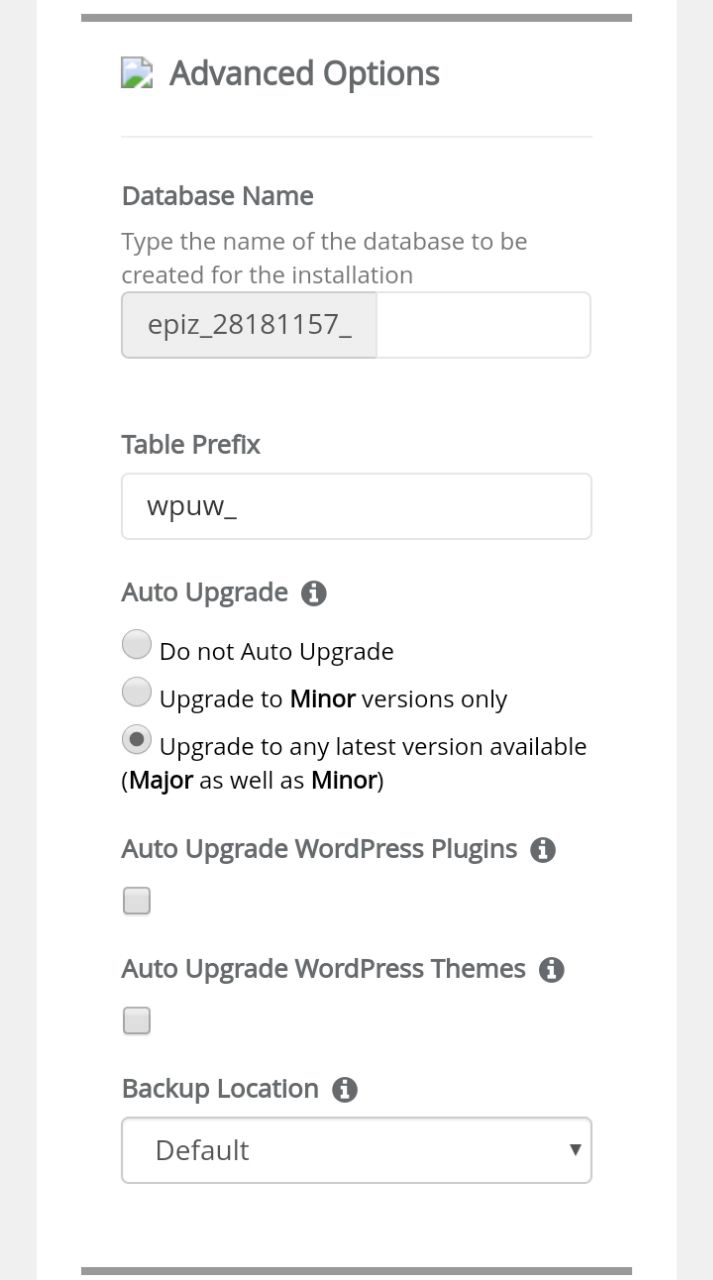The height and width of the screenshot is (1280, 713).
Task: Focus the Database Name text field
Action: pos(482,325)
